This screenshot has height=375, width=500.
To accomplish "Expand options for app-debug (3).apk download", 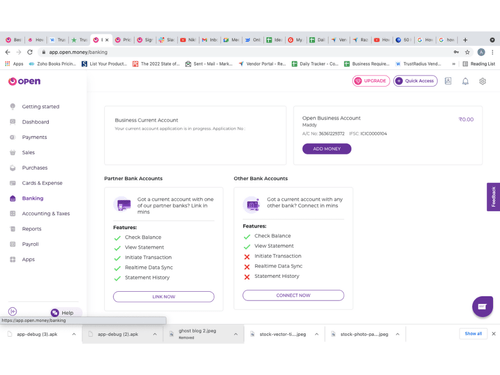I will pyautogui.click(x=74, y=334).
